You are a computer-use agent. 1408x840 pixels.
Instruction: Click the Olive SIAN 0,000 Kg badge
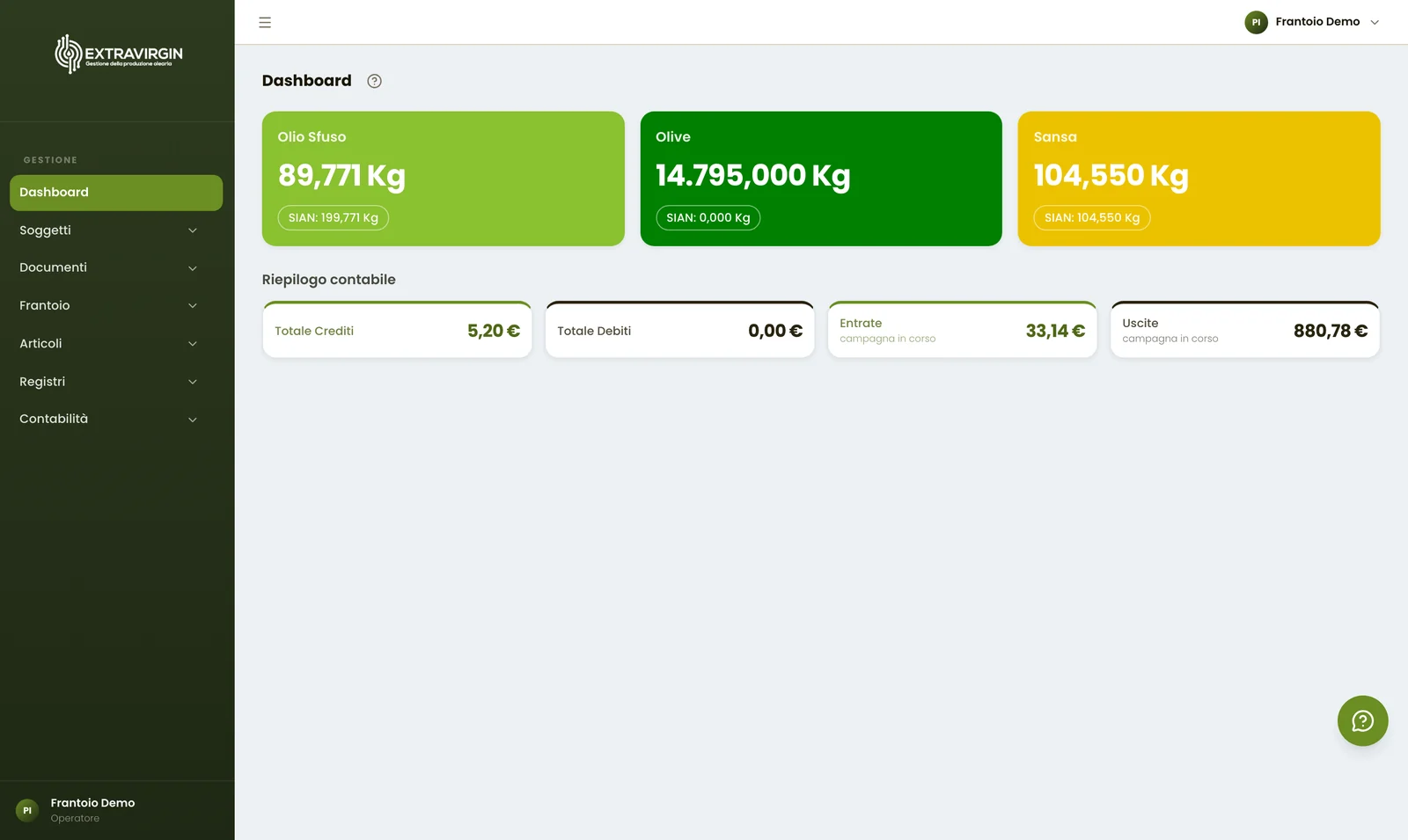click(x=708, y=218)
